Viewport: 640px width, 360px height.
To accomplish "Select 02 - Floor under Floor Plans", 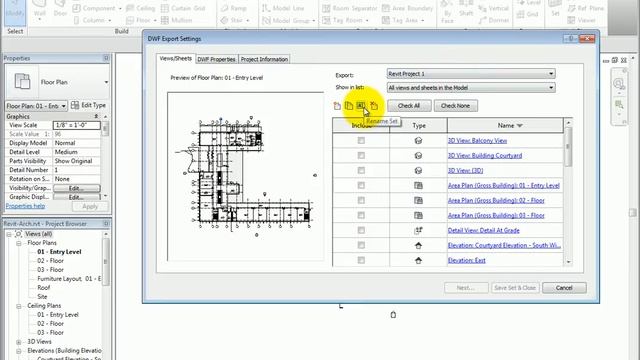I will 50,261.
